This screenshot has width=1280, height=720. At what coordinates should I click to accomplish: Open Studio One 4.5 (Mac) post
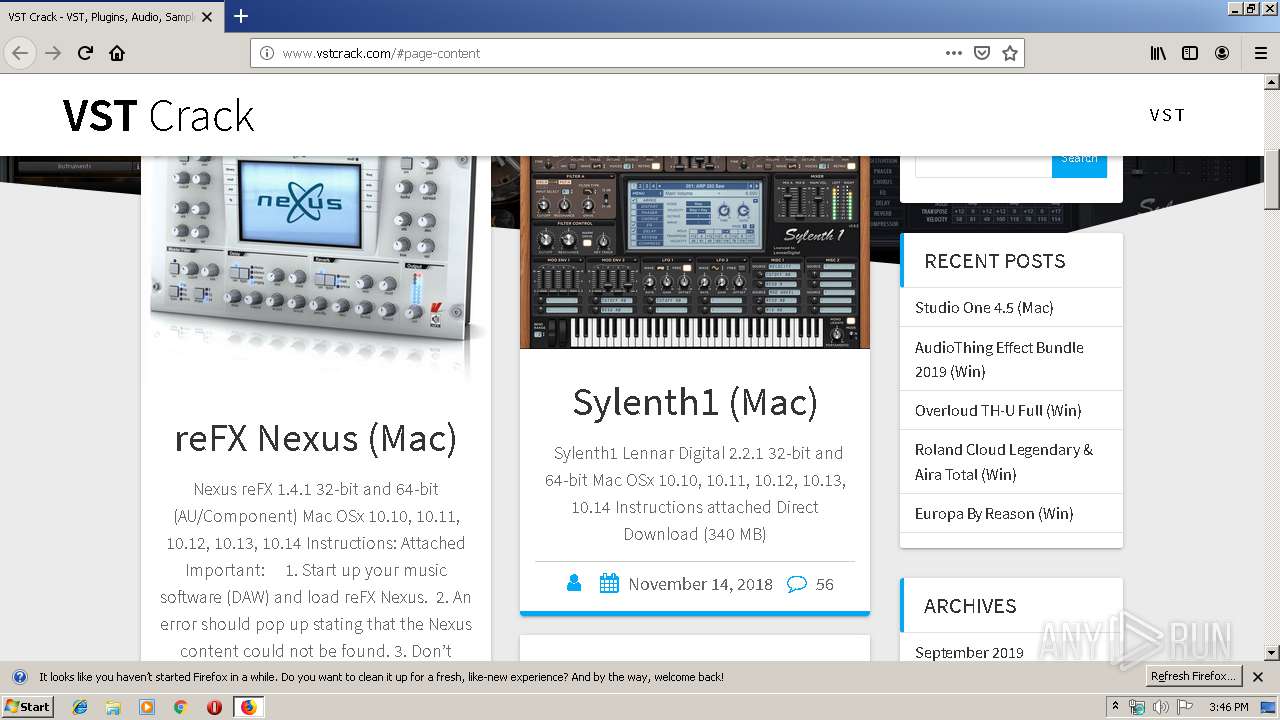(984, 308)
